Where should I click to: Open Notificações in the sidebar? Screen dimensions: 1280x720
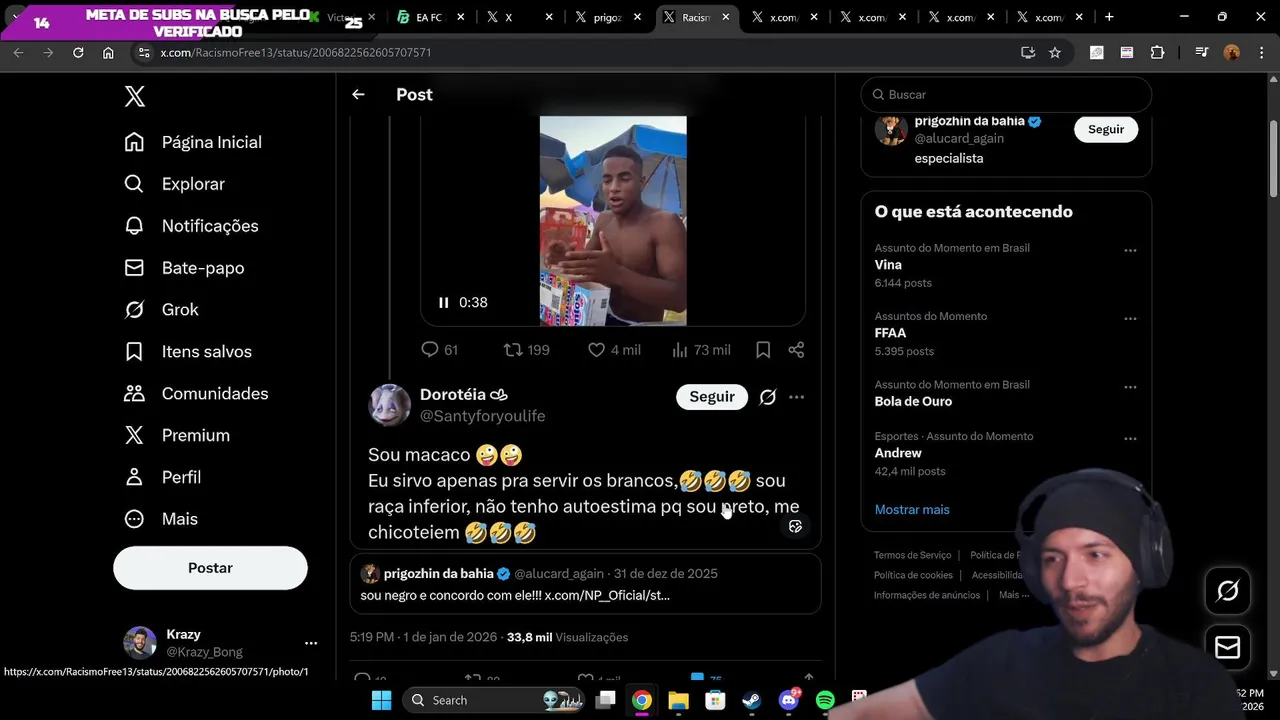[191, 226]
